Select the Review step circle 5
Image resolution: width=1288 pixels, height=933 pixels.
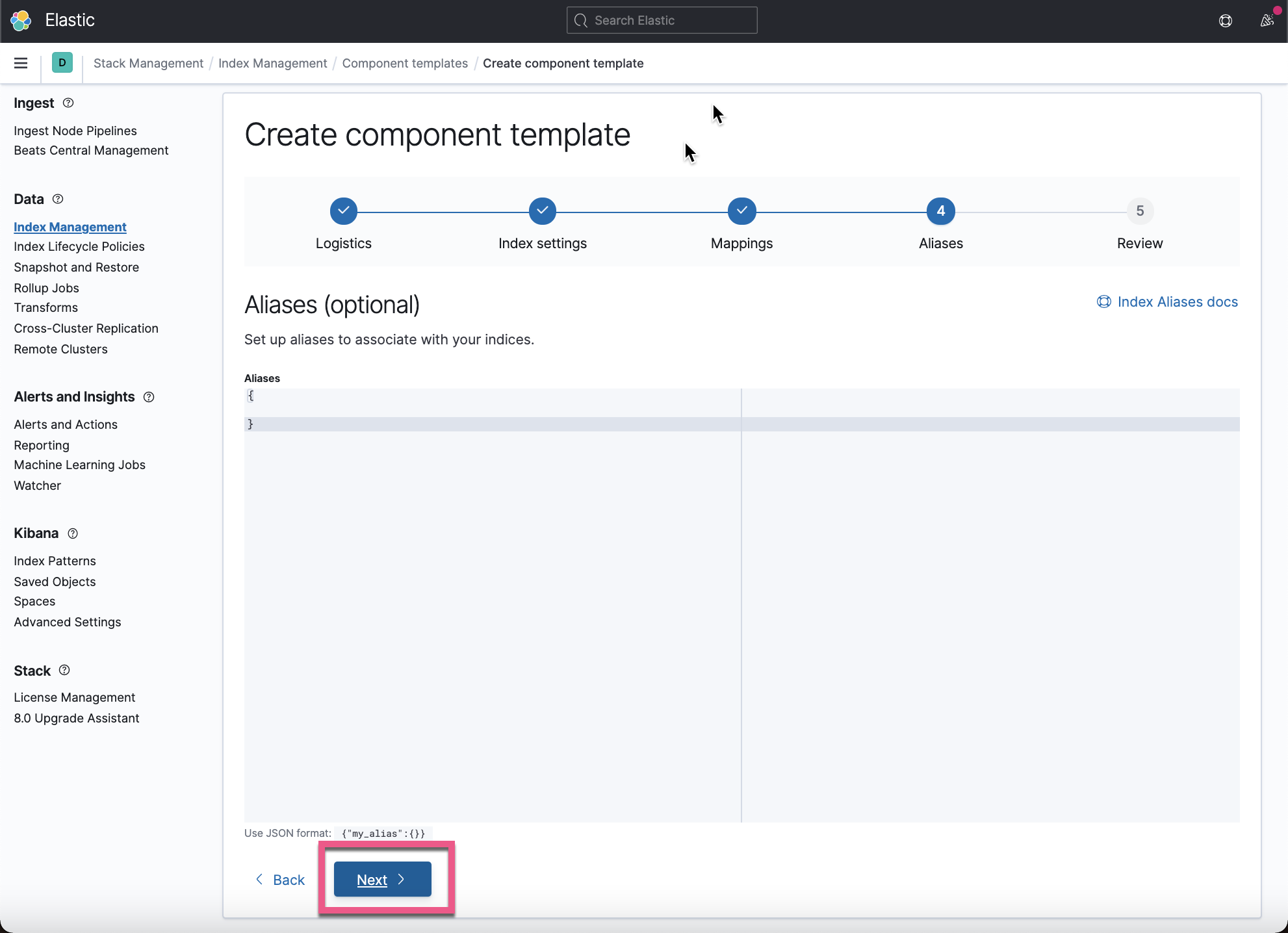pyautogui.click(x=1139, y=211)
